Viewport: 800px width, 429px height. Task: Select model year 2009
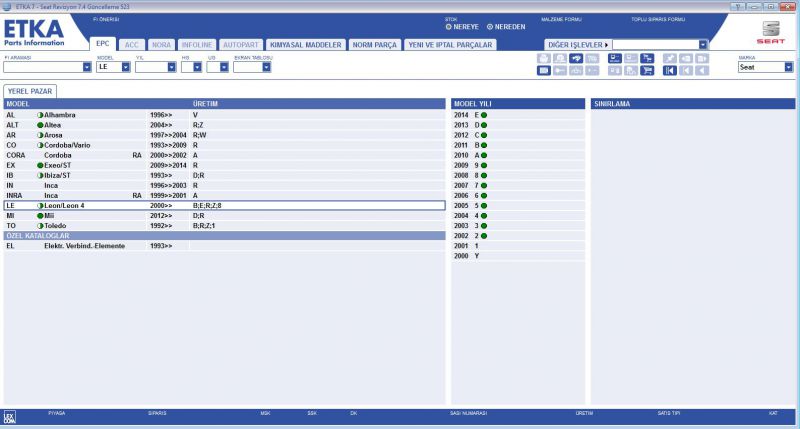click(x=518, y=165)
